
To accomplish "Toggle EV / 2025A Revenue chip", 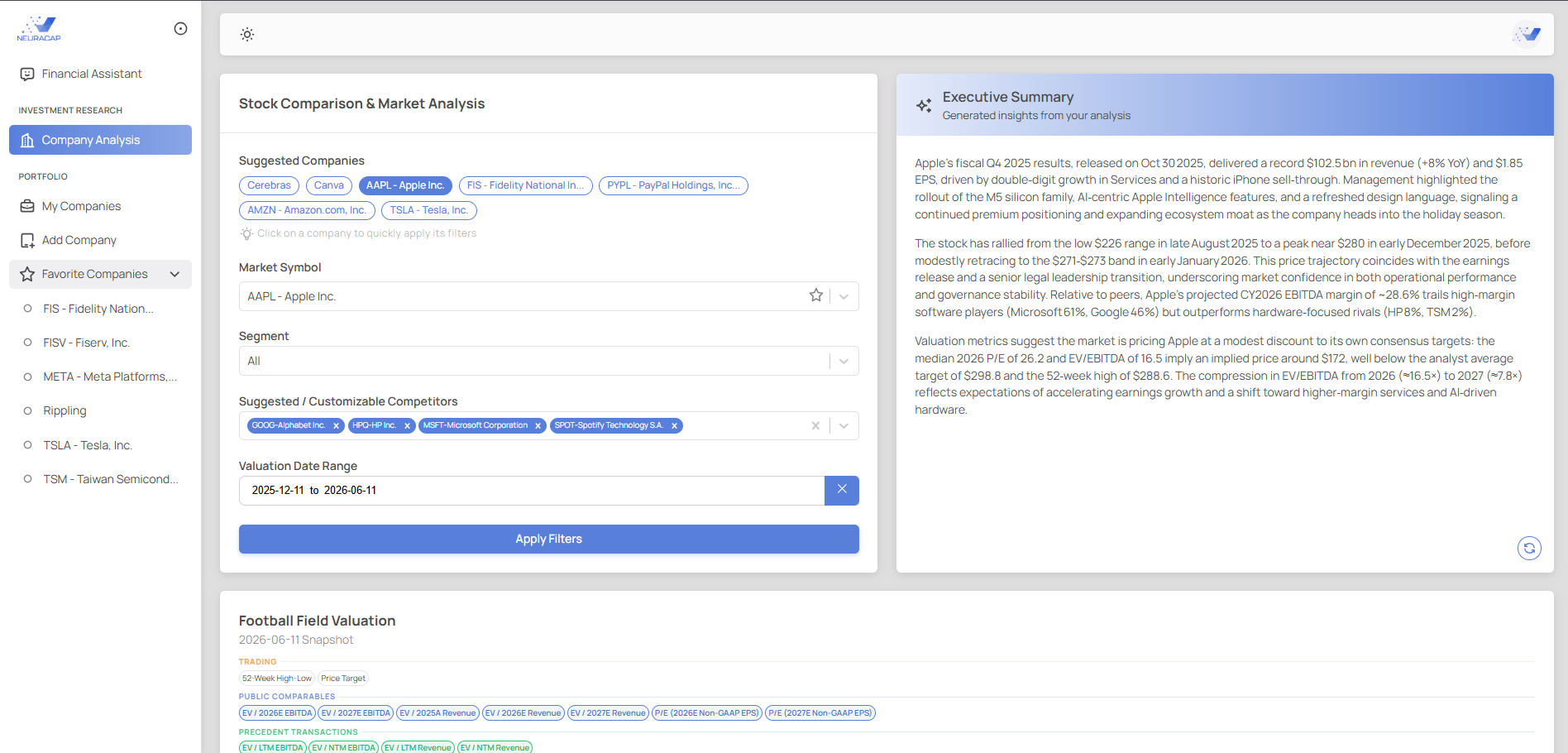I will coord(437,713).
